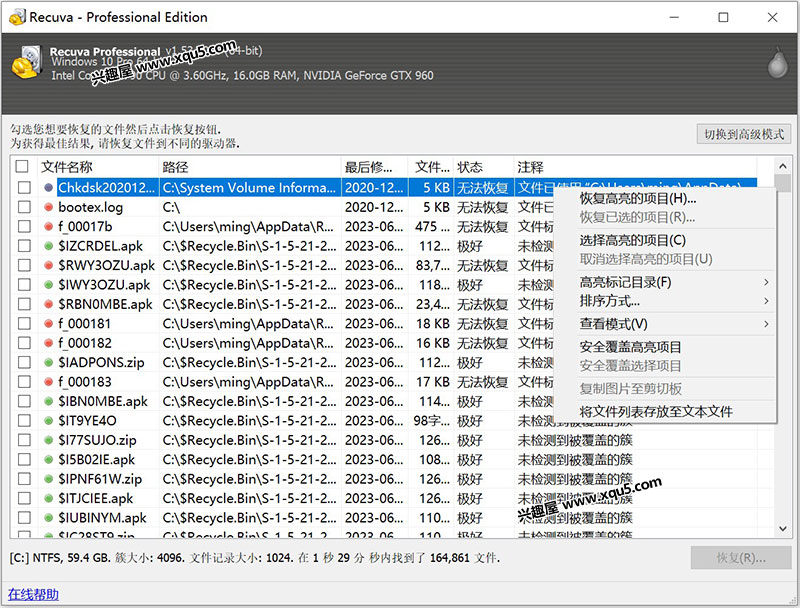Check the box for f_00017b
The image size is (800, 608).
[24, 226]
